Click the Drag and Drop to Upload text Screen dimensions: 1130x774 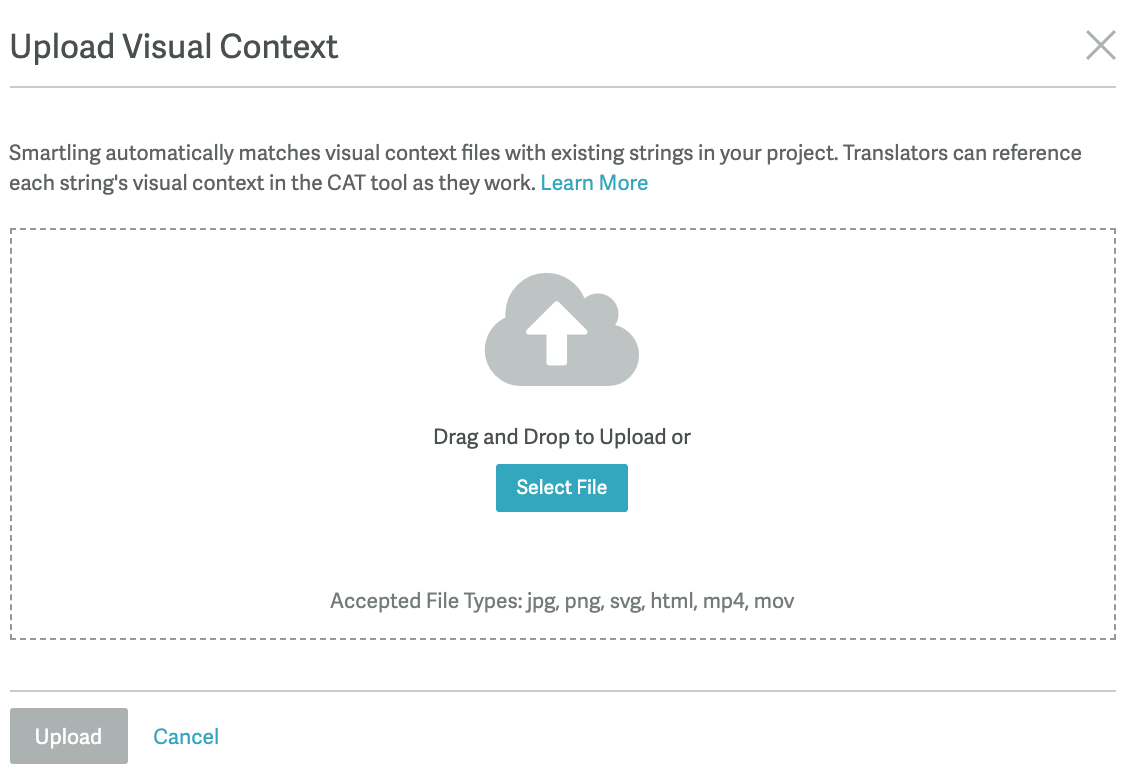point(561,437)
